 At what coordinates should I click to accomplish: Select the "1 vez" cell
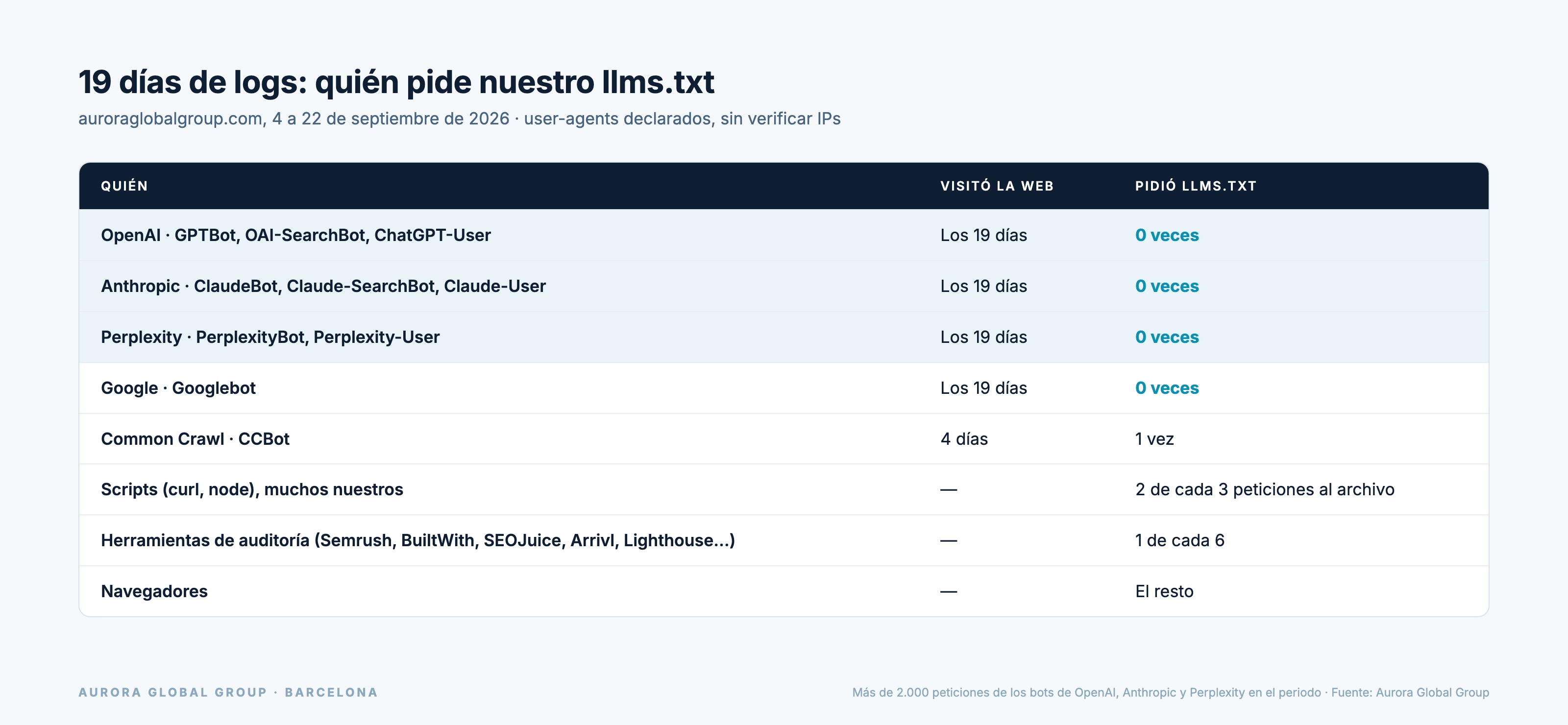coord(1155,439)
